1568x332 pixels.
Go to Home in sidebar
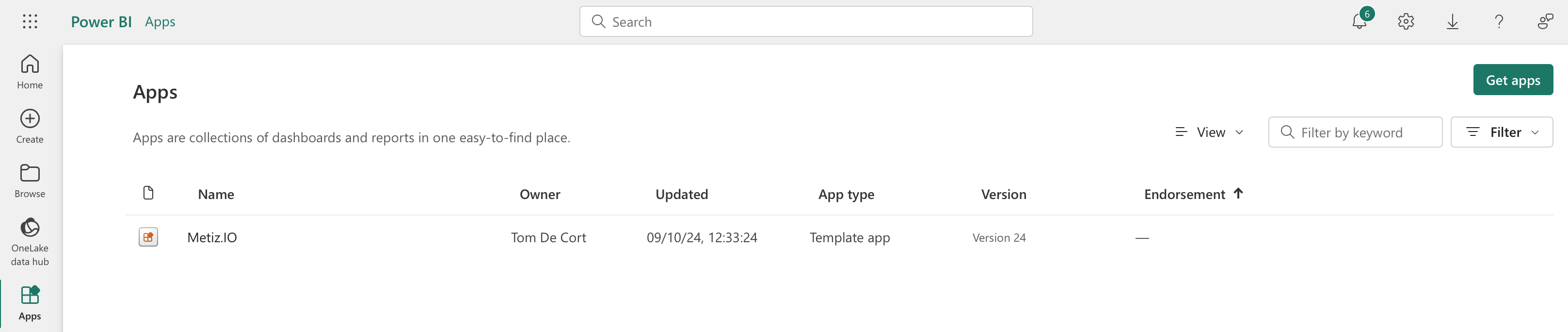(x=30, y=72)
